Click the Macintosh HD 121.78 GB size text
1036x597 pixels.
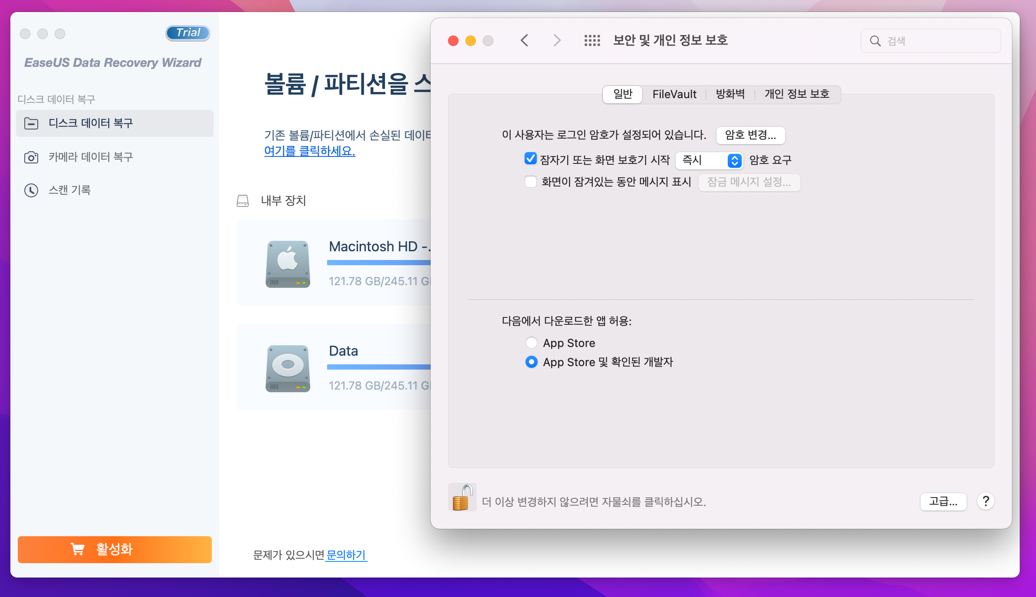click(380, 281)
